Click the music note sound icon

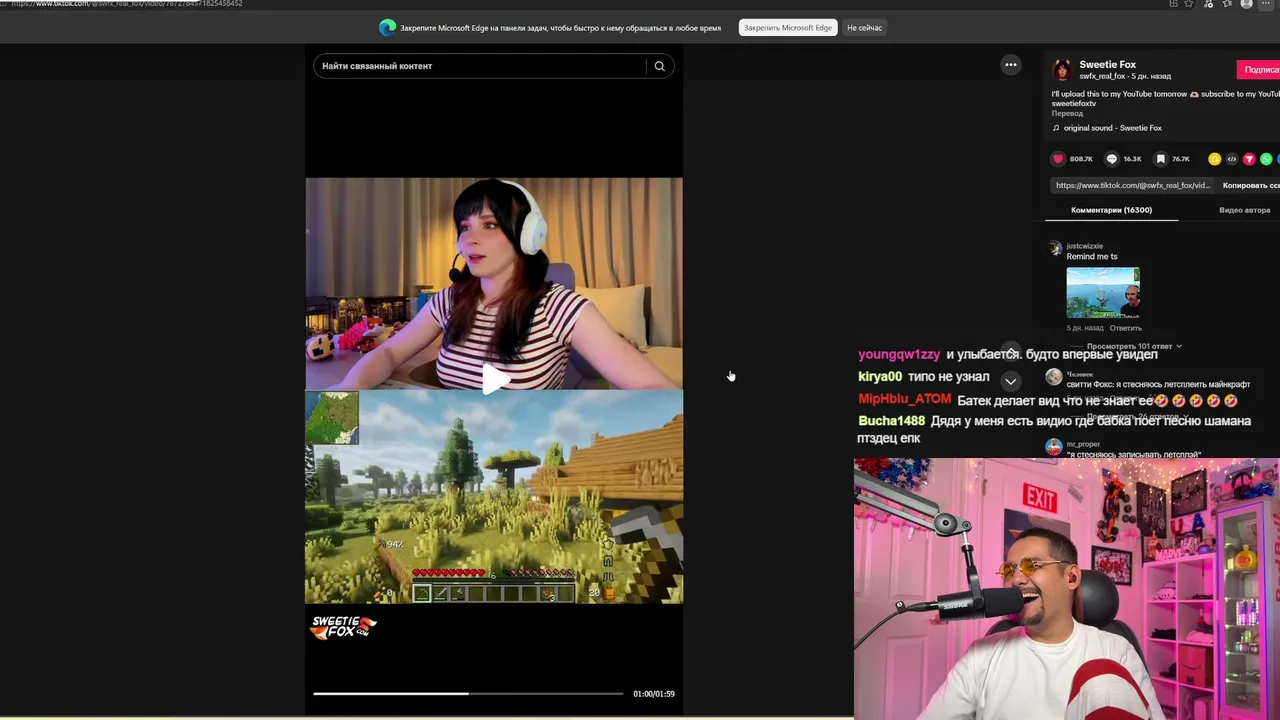coord(1056,128)
